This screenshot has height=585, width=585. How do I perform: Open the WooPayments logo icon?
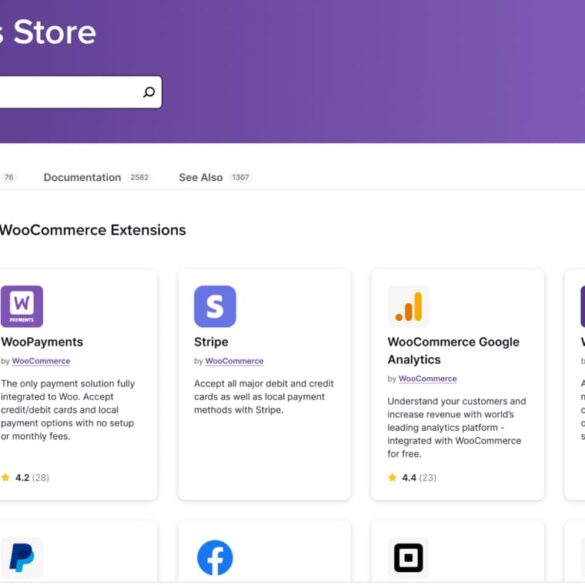pos(22,306)
